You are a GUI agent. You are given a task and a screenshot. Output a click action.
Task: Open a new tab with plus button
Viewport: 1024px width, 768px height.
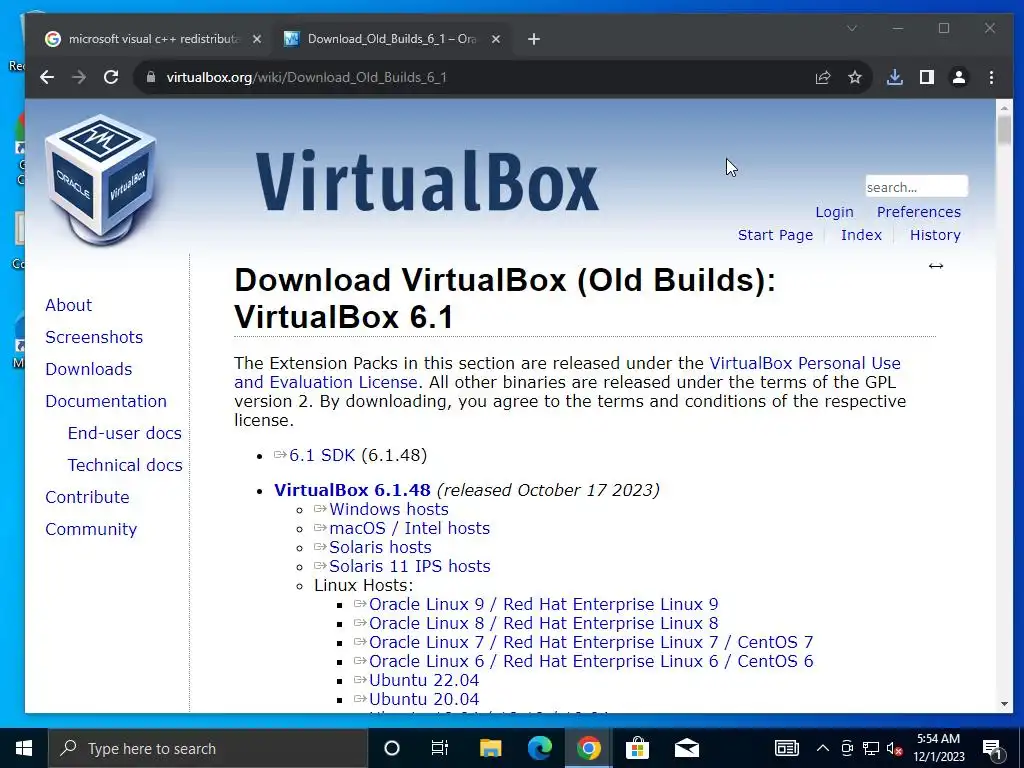(534, 39)
